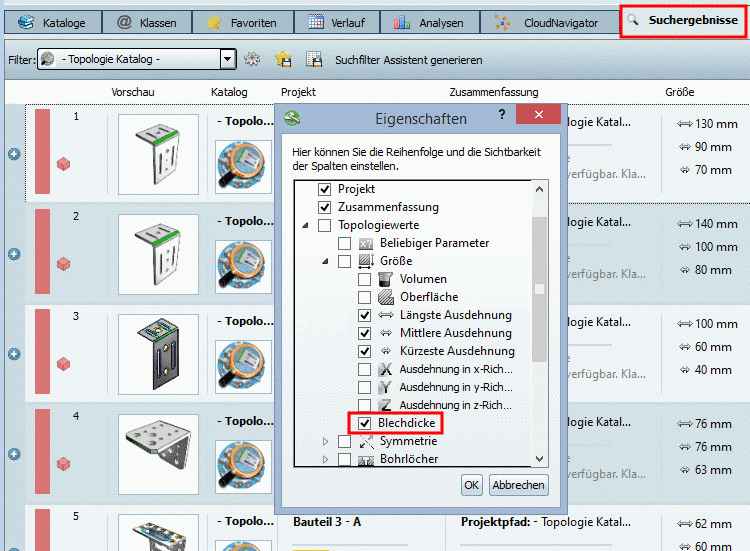Open the Kataloge tab
Screen dimensions: 750x551
(53, 22)
